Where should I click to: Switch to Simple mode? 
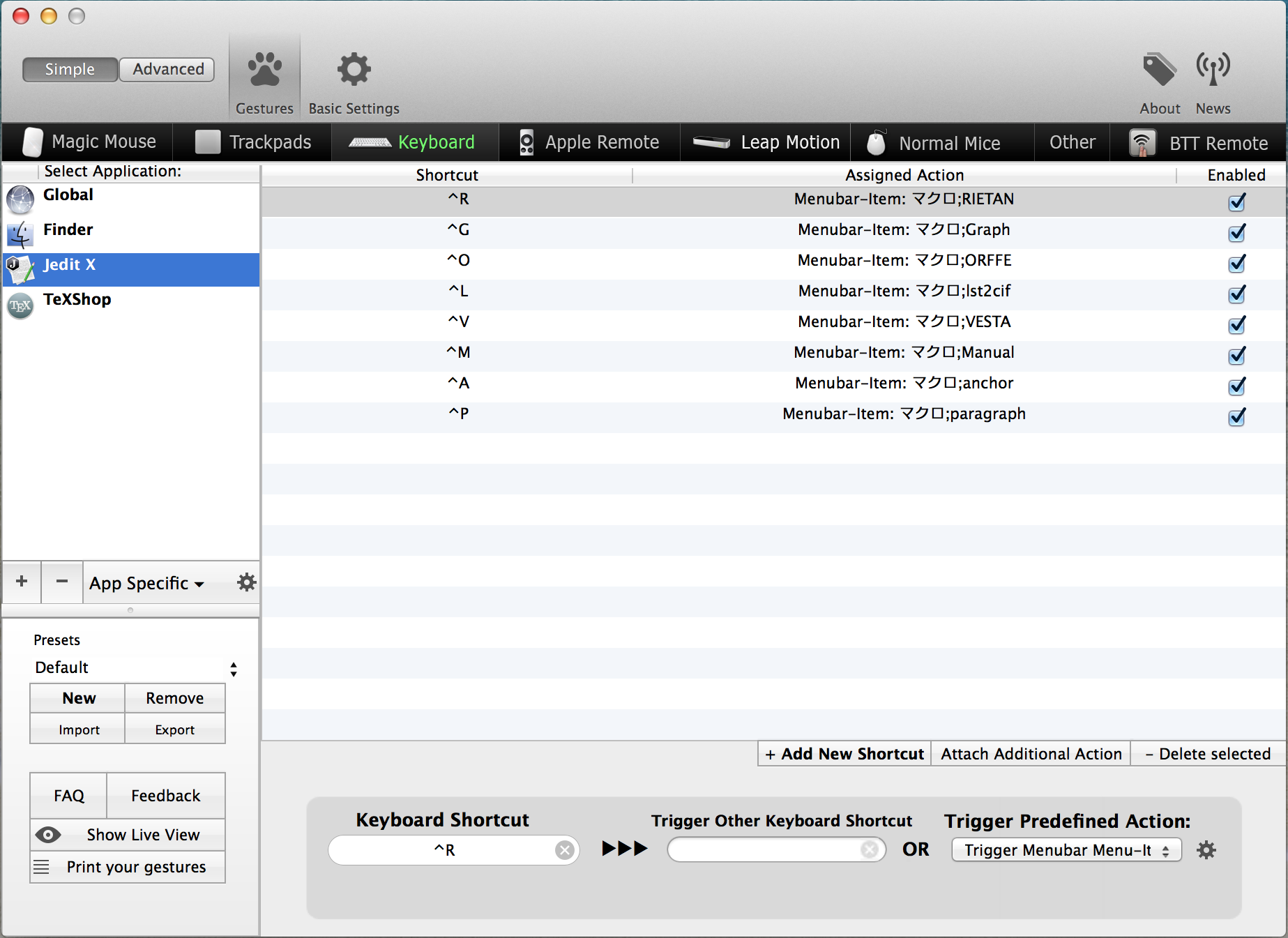point(70,69)
